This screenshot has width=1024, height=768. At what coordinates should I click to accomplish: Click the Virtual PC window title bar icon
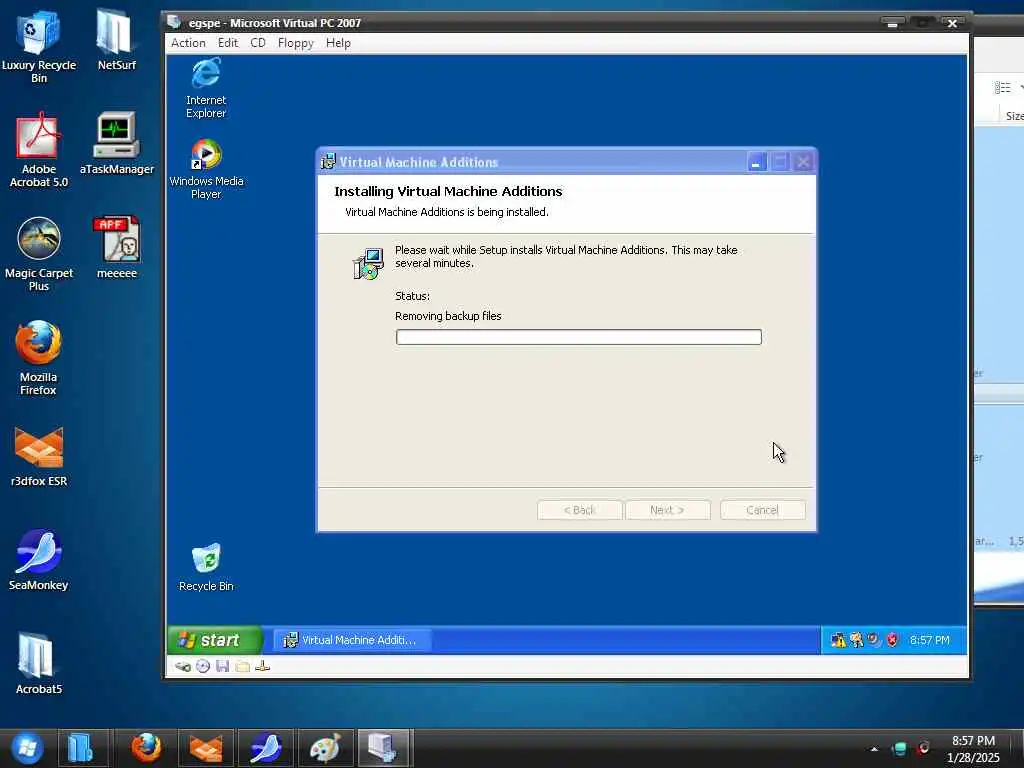pos(174,22)
